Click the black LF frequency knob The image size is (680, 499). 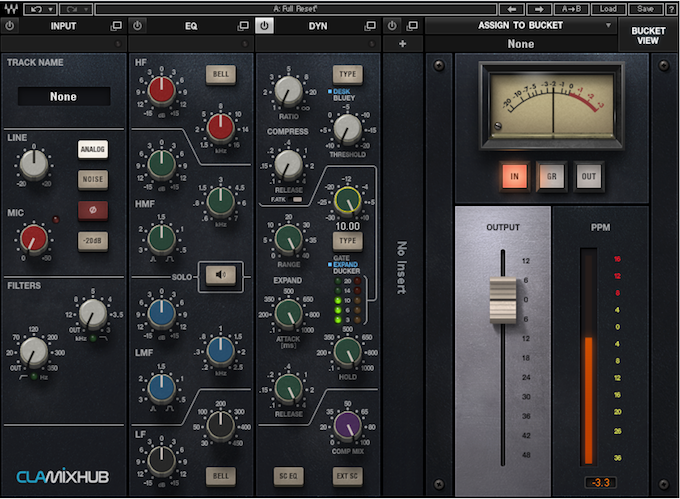(x=221, y=426)
